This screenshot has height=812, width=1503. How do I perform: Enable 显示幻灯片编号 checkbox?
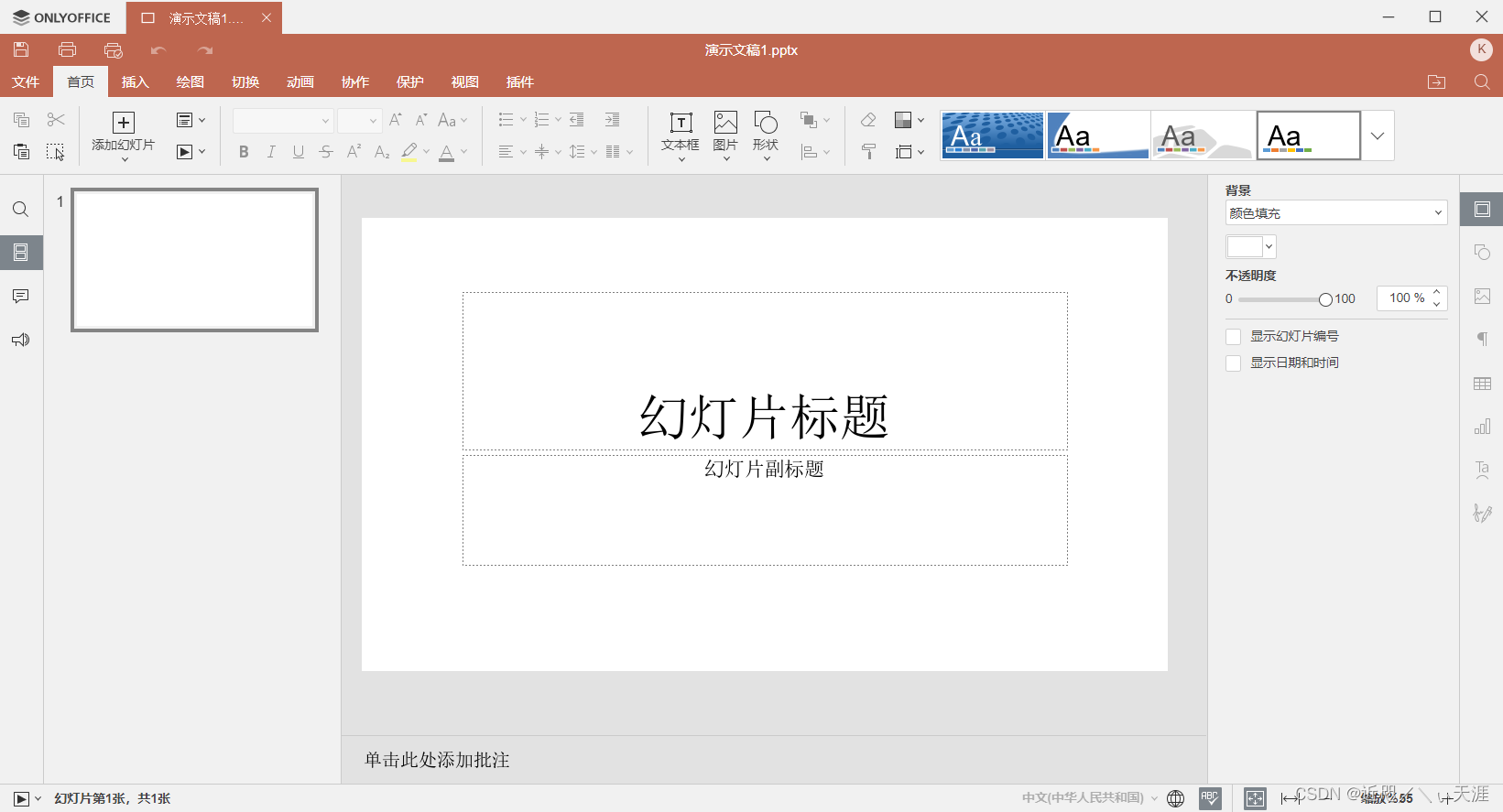point(1234,337)
